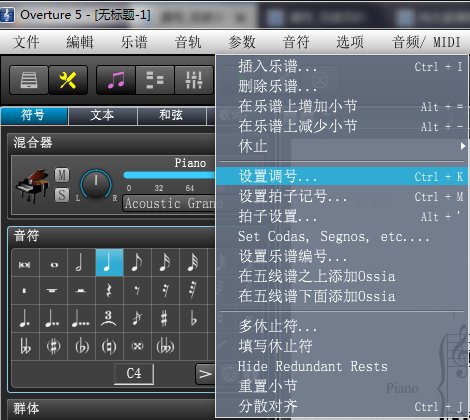The width and height of the screenshot is (470, 420).
Task: Select the triplet tuplet symbol
Action: click(x=109, y=318)
